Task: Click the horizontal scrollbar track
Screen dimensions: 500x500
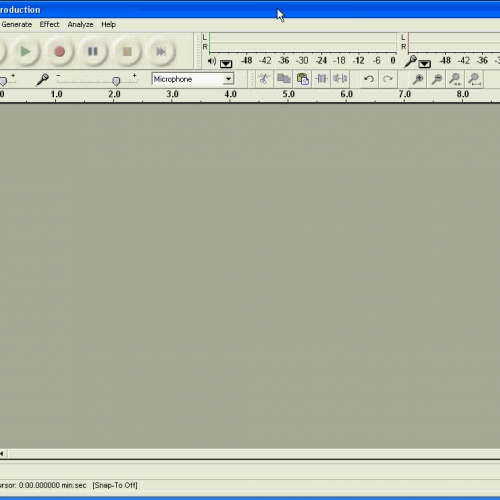Action: pos(254,453)
